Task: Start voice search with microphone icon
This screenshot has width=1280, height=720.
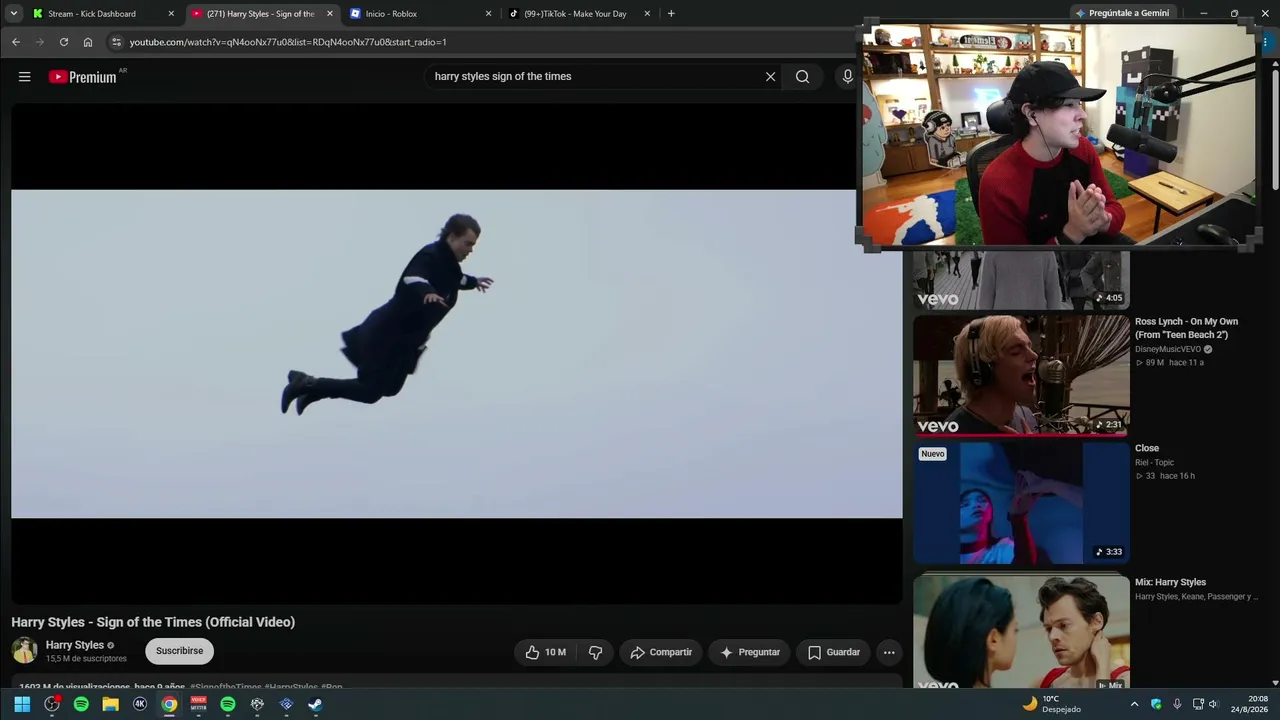Action: (847, 77)
